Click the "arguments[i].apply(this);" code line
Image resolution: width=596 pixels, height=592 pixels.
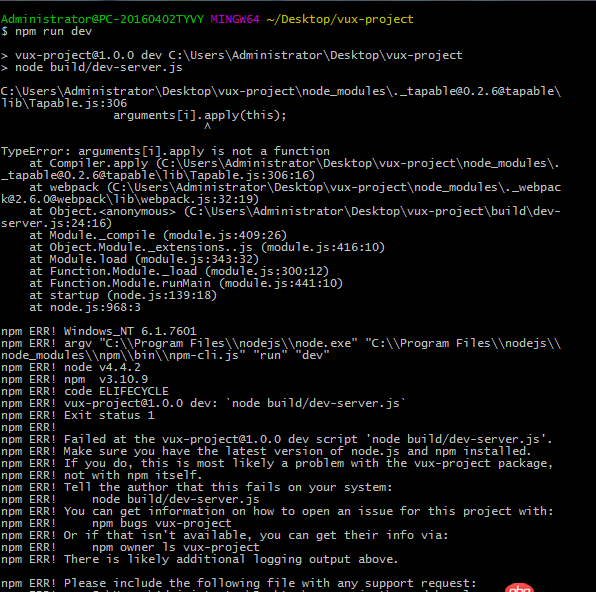200,115
